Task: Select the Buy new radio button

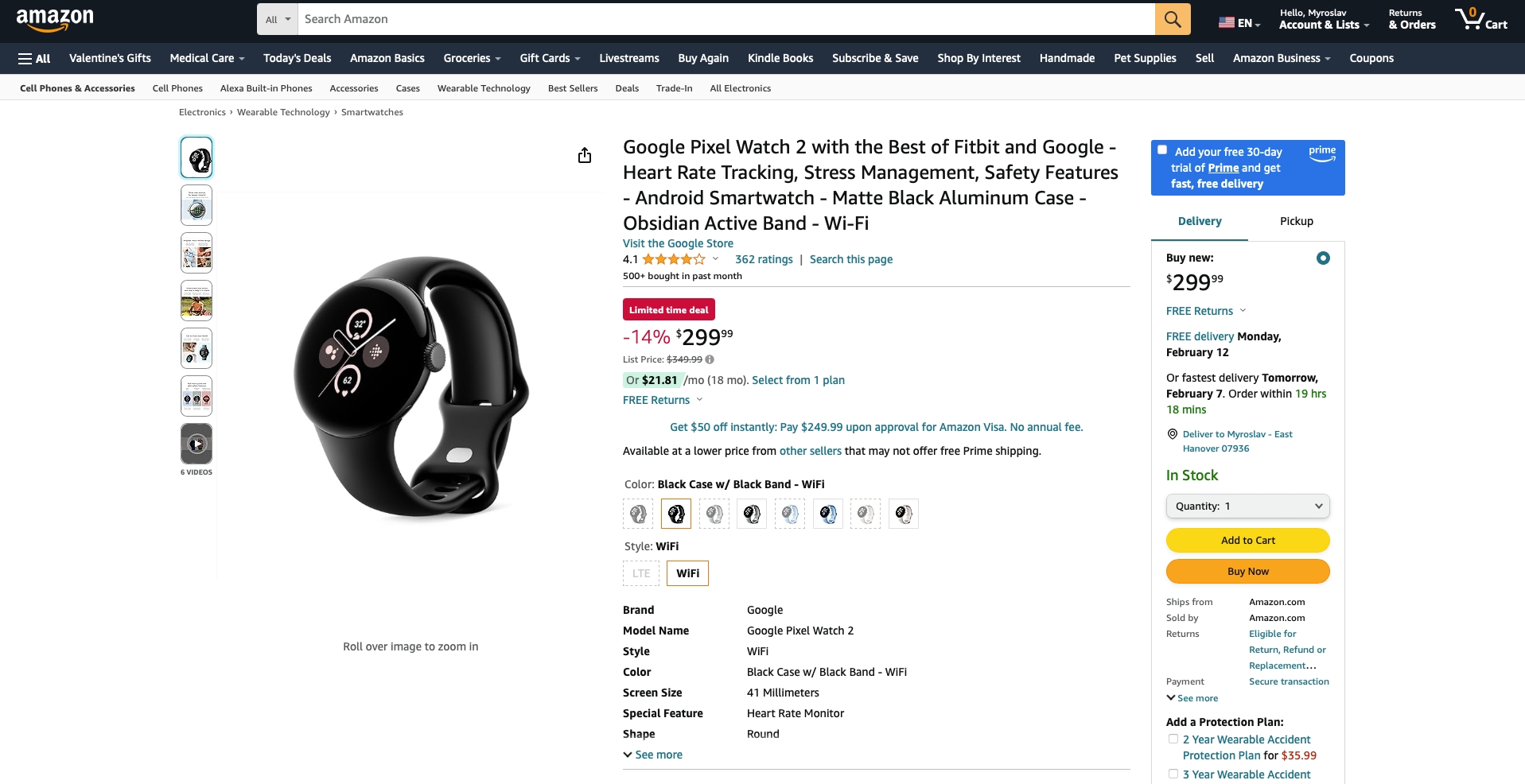Action: [1323, 258]
